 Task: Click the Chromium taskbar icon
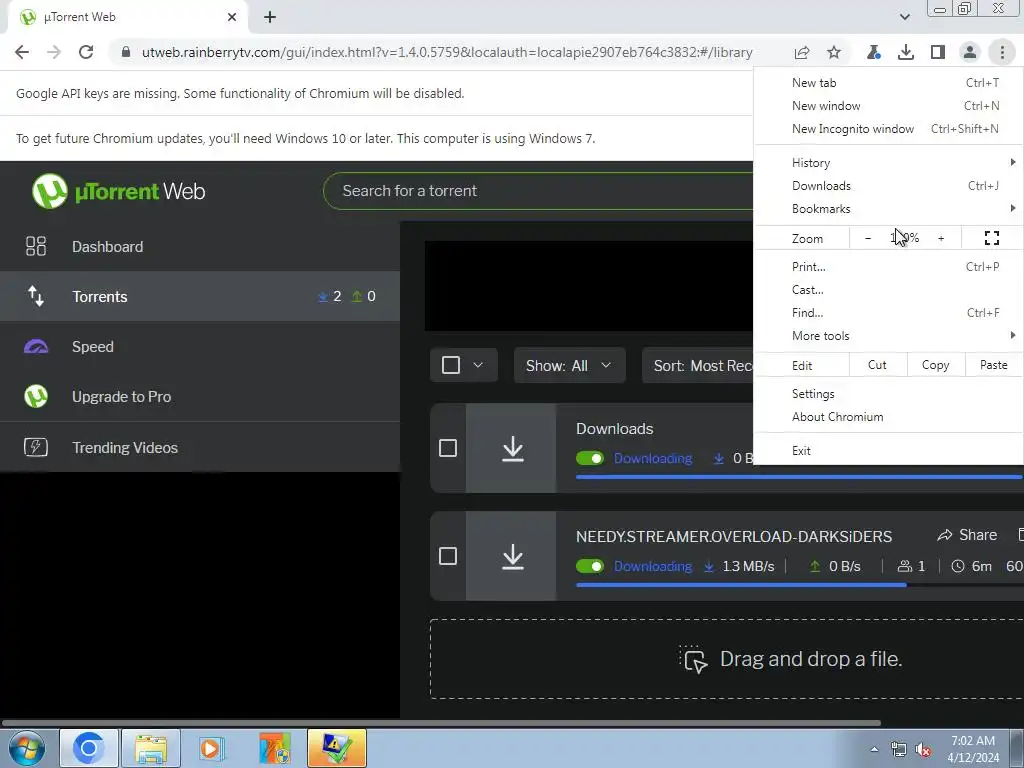pos(89,748)
